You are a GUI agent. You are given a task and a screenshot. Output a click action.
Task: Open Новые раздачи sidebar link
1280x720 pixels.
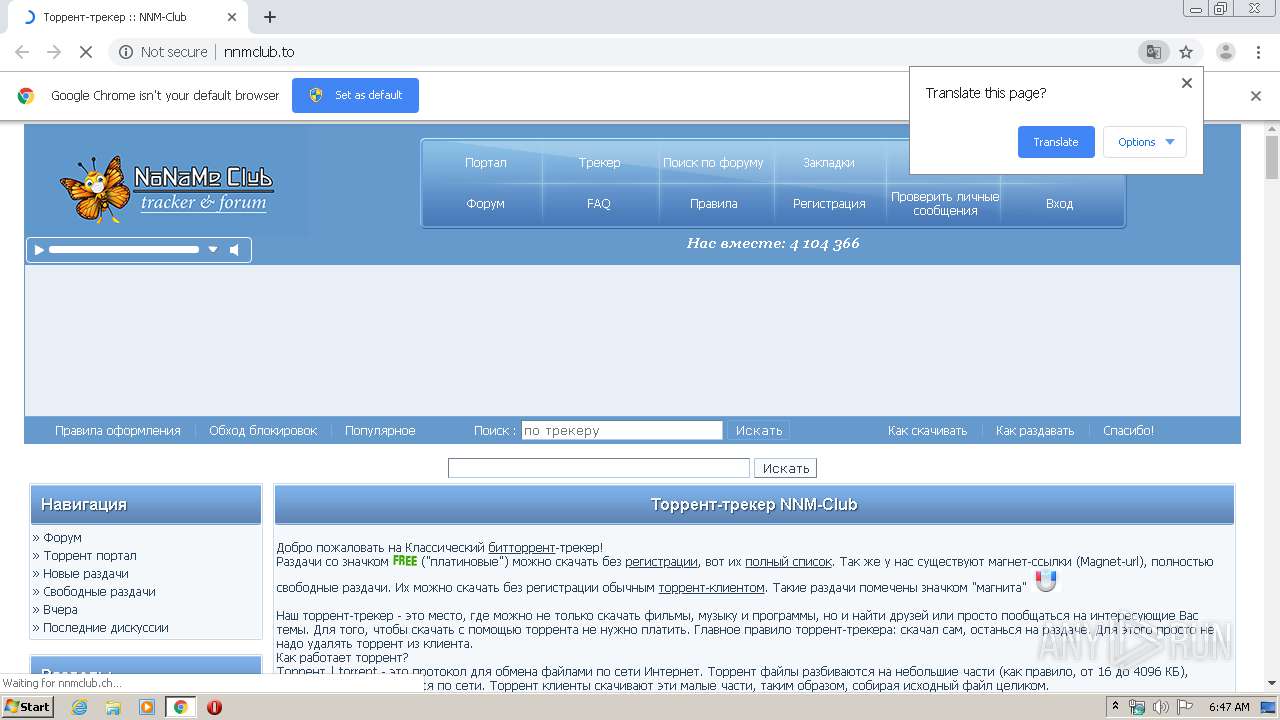click(x=86, y=574)
